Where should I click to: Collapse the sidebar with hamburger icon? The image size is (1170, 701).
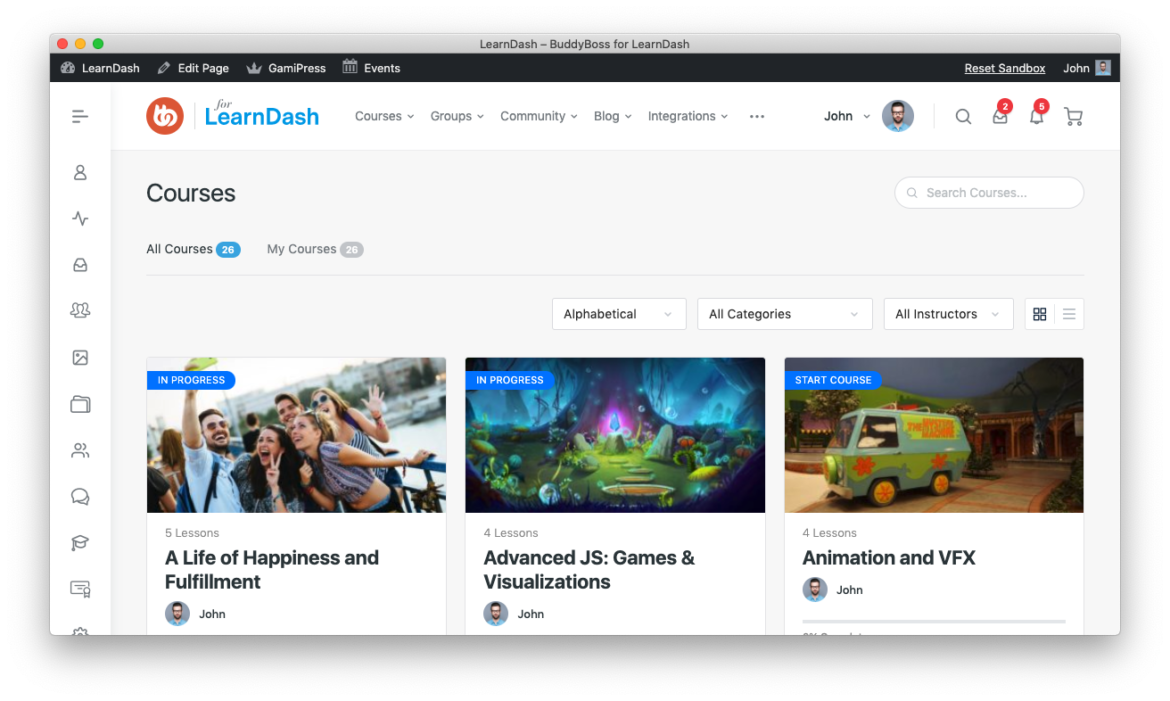(80, 117)
